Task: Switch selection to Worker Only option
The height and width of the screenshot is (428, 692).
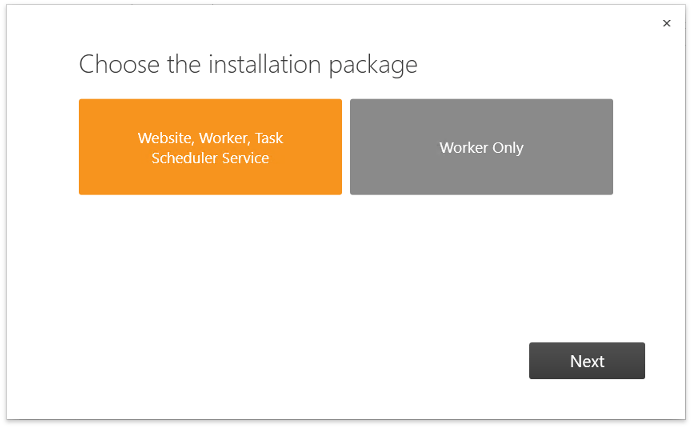Action: click(x=481, y=147)
